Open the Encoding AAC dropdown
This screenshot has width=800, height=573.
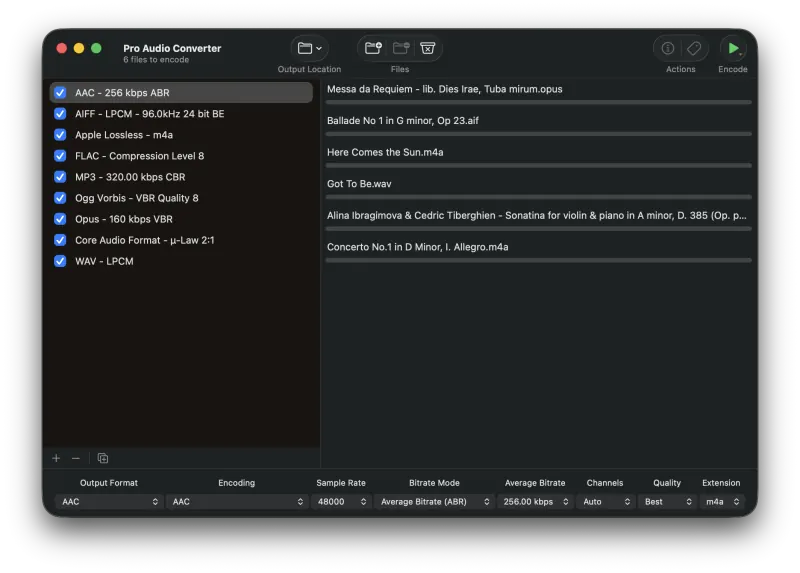pyautogui.click(x=236, y=502)
